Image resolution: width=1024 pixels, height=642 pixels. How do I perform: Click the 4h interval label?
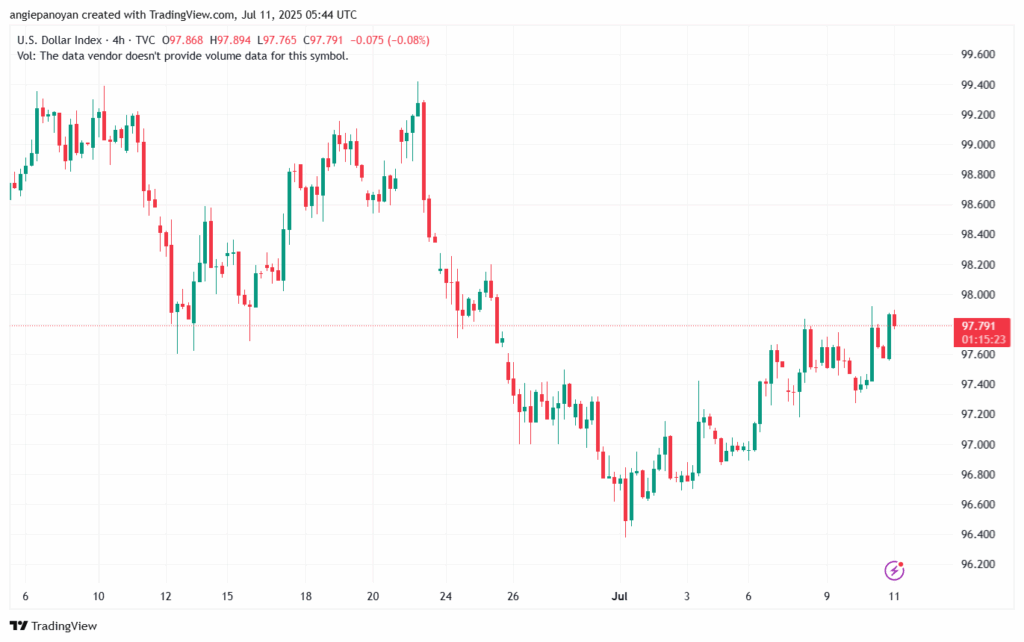click(x=118, y=40)
